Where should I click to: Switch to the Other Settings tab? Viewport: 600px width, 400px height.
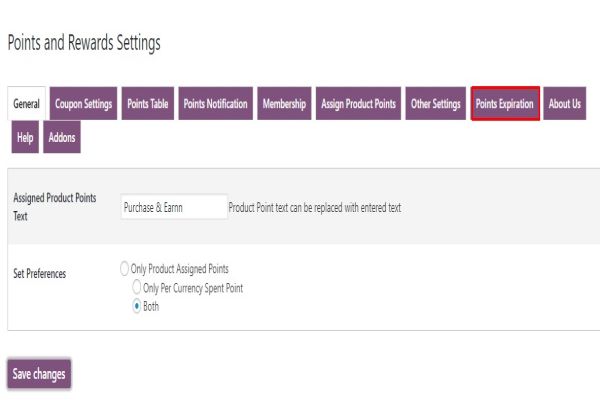pos(435,104)
